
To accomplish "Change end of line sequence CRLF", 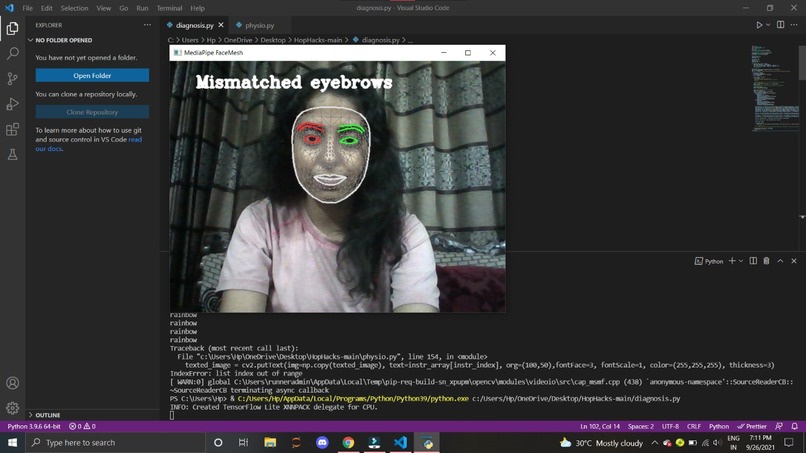I will coord(694,426).
